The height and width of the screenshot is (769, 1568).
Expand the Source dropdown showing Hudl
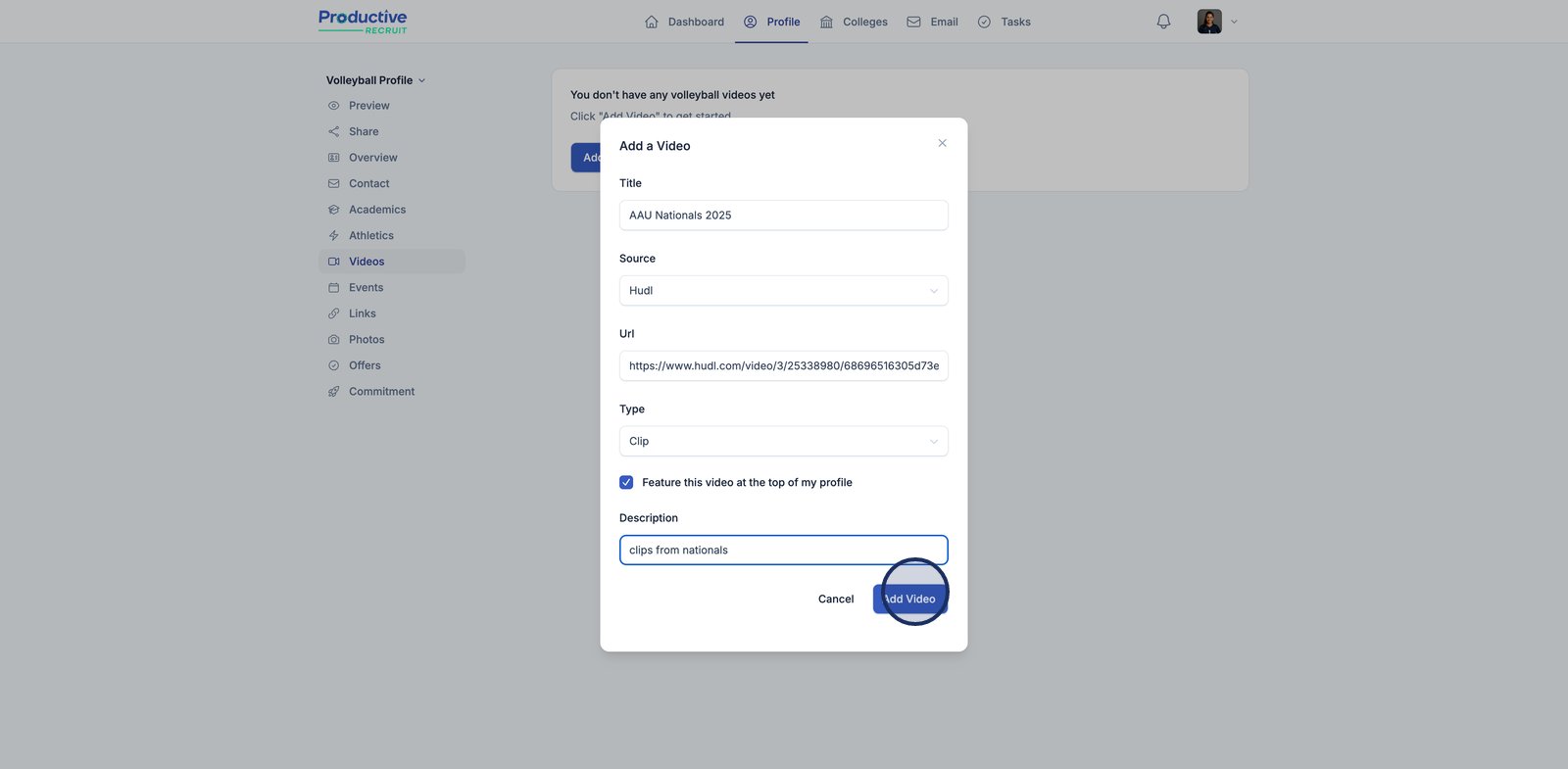point(783,291)
